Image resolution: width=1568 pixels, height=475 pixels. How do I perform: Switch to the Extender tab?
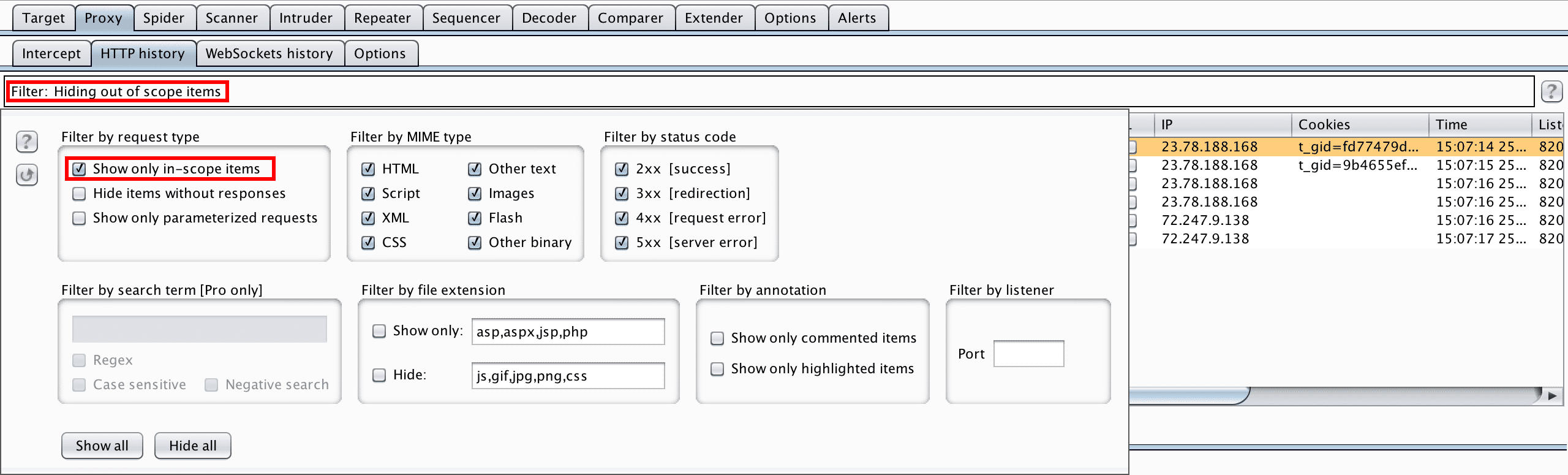[x=714, y=18]
